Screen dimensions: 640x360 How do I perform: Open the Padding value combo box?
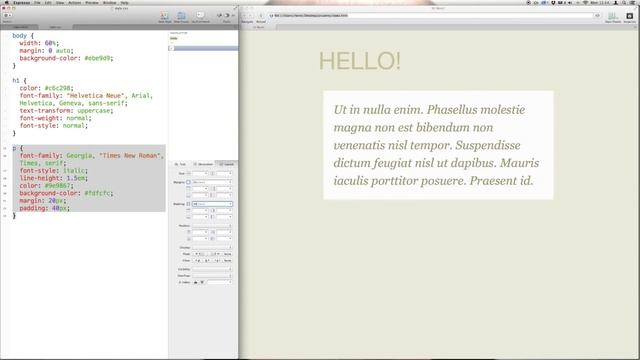(x=212, y=204)
